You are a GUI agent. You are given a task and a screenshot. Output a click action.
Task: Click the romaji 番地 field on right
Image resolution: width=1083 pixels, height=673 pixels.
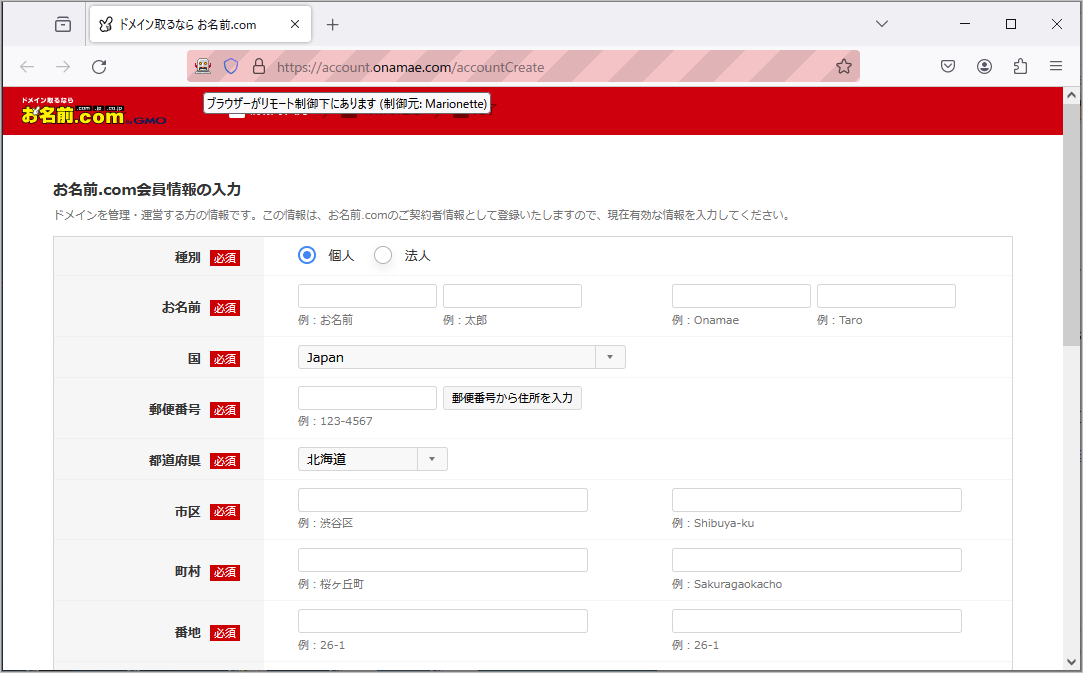click(816, 621)
